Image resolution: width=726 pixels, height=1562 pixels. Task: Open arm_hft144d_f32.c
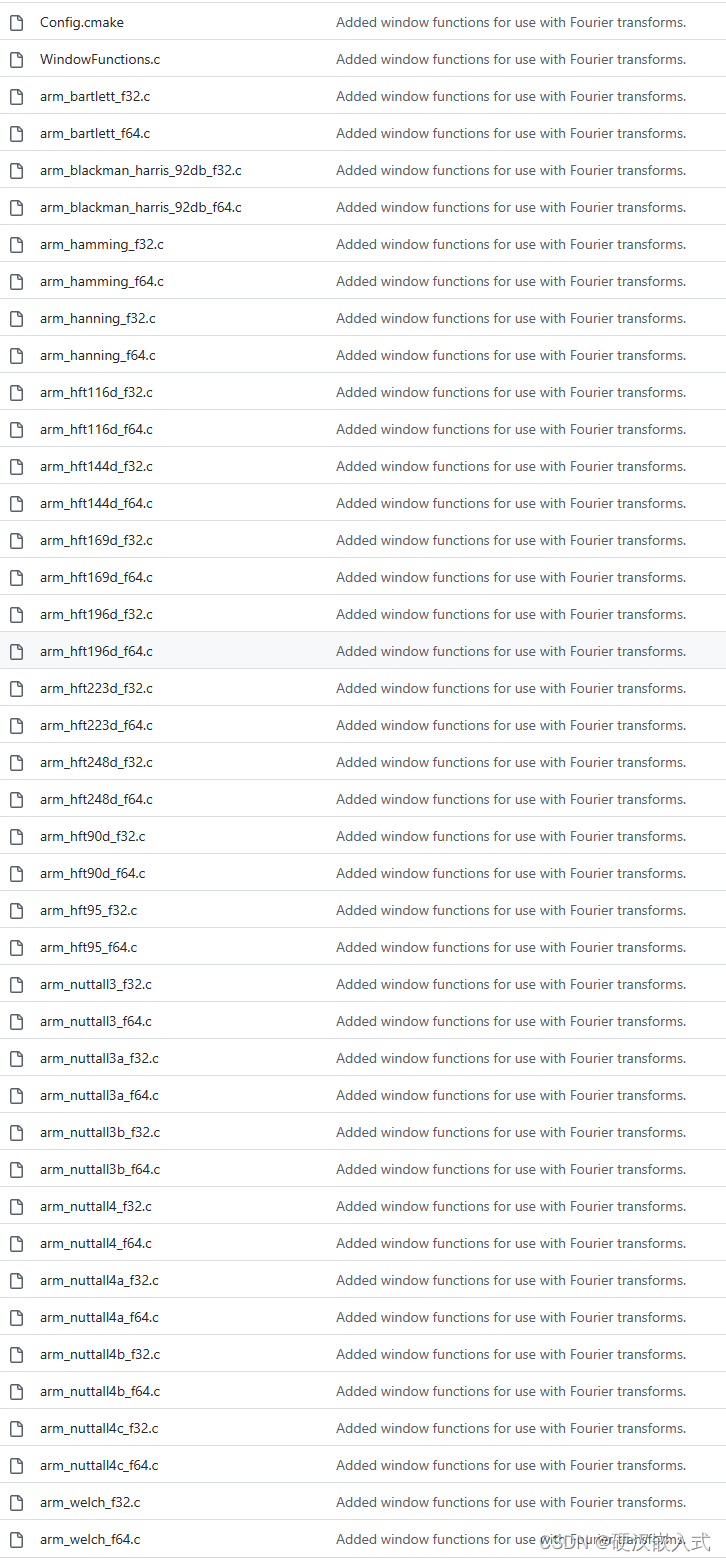click(97, 466)
